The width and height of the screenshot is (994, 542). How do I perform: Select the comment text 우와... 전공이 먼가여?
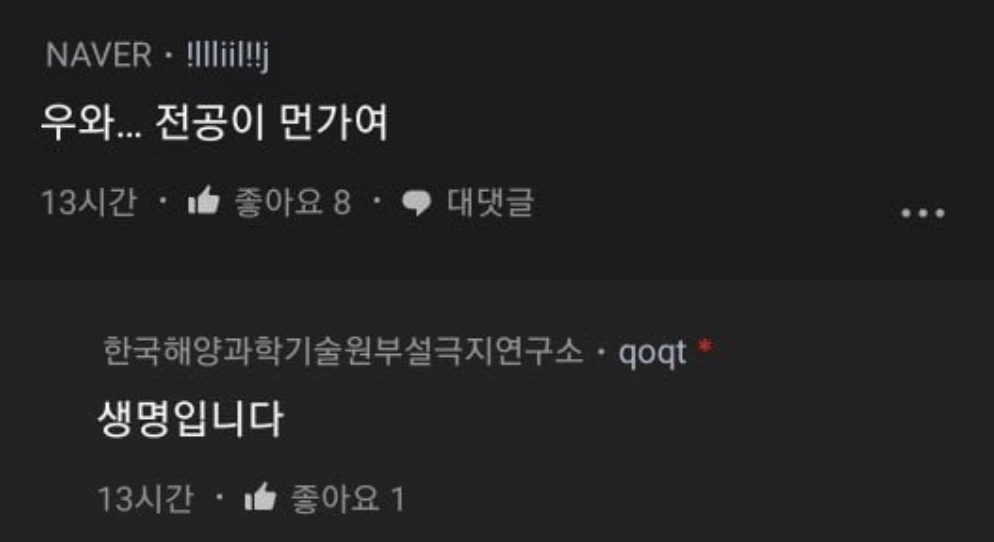(x=214, y=122)
